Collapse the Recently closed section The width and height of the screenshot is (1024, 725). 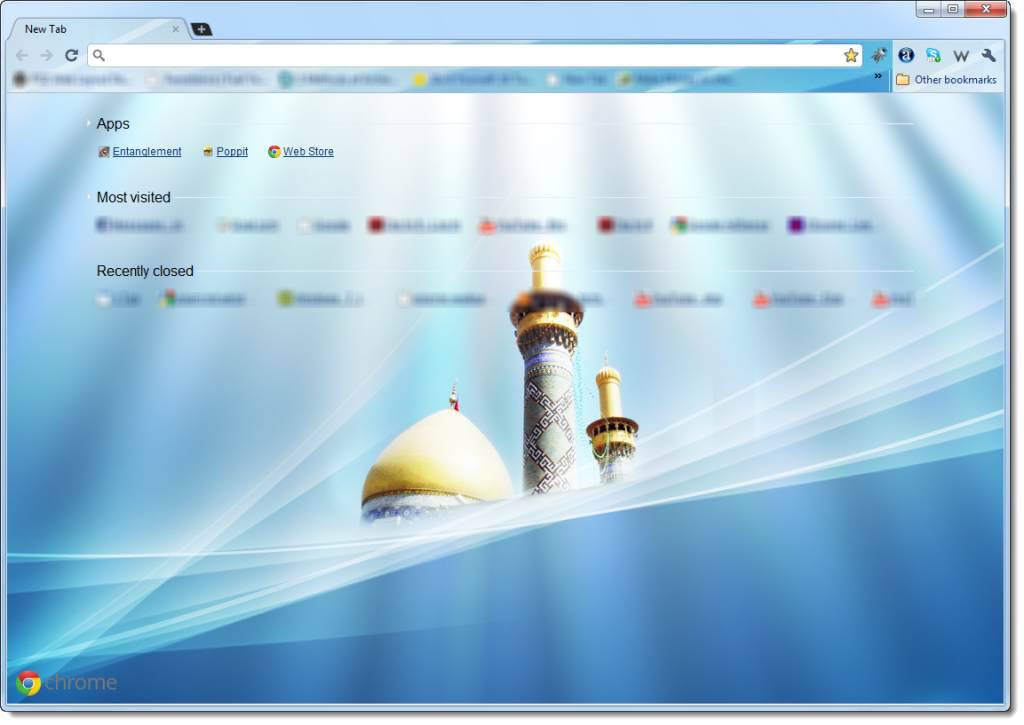[x=88, y=270]
